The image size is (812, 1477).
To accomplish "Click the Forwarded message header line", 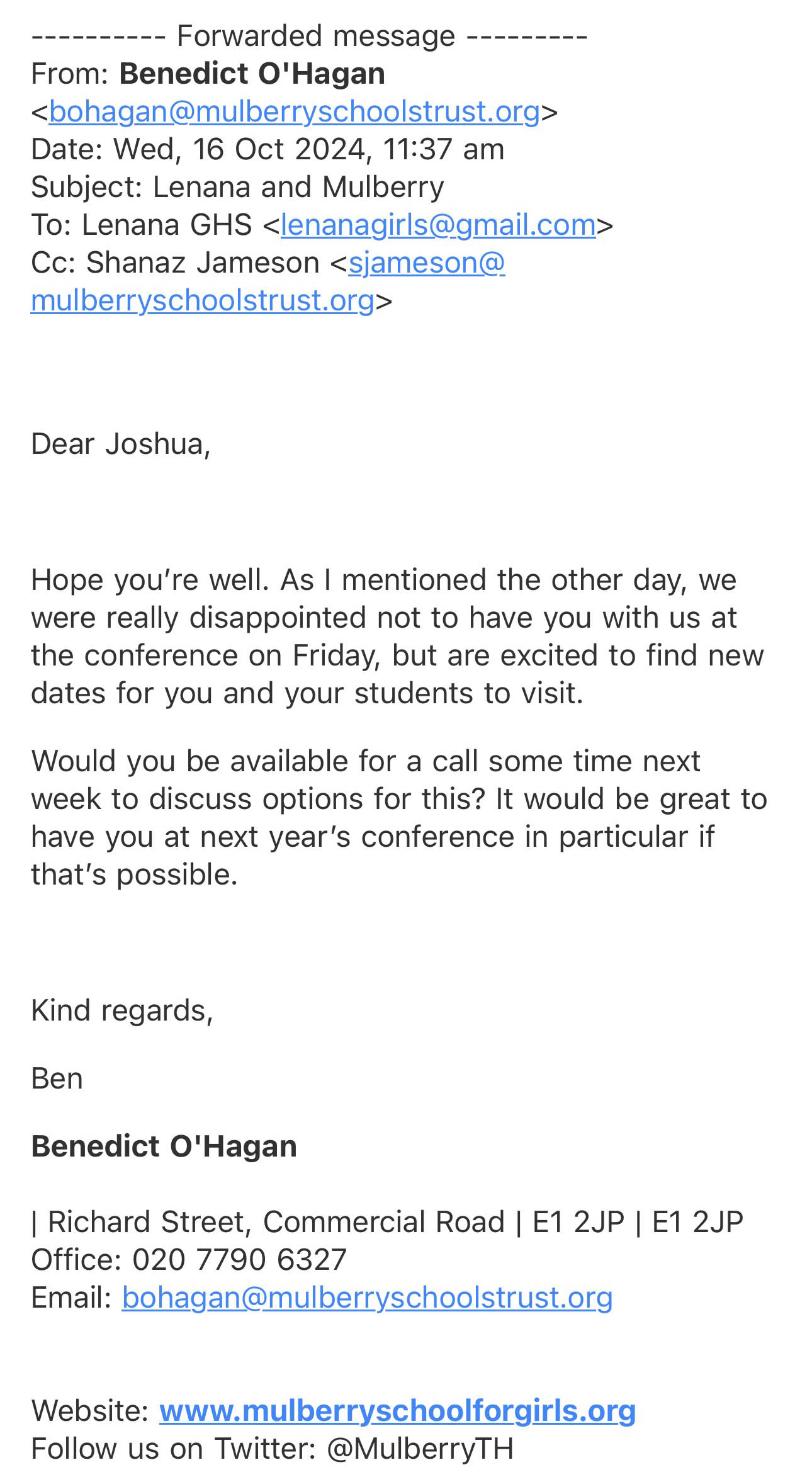I will click(x=309, y=37).
